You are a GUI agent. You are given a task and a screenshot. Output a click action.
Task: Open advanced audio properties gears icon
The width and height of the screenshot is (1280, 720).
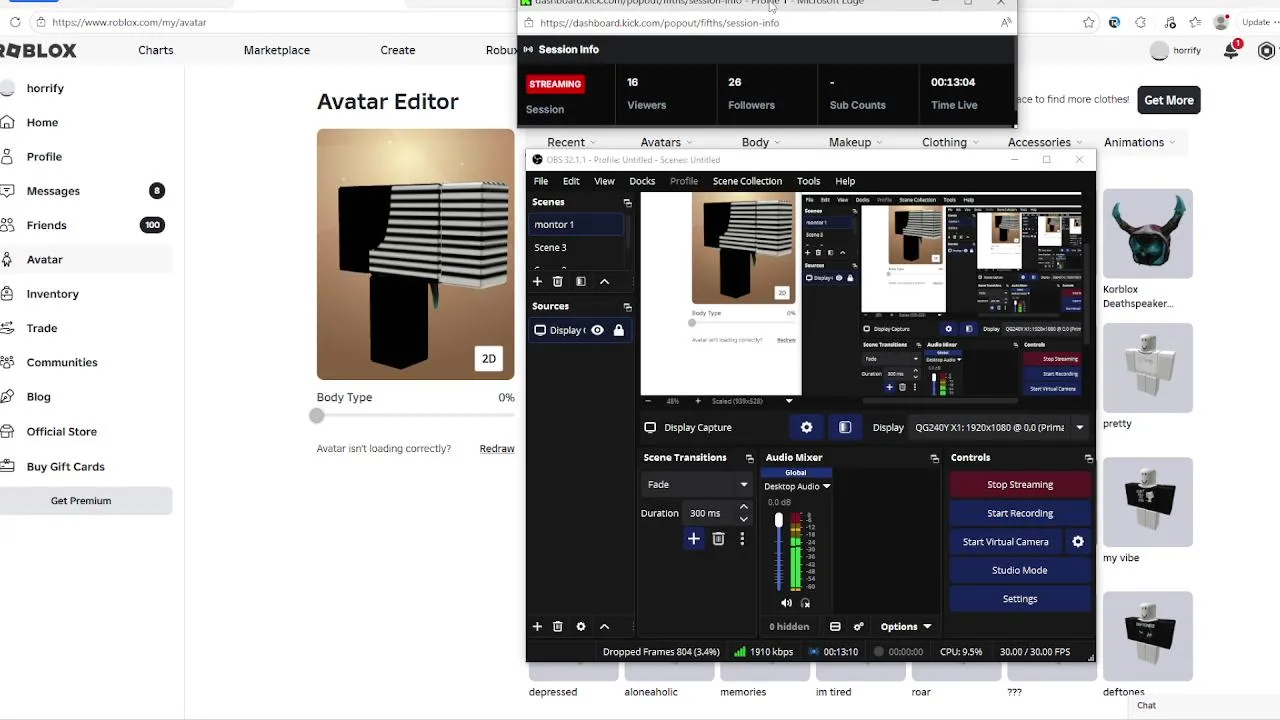coord(858,627)
